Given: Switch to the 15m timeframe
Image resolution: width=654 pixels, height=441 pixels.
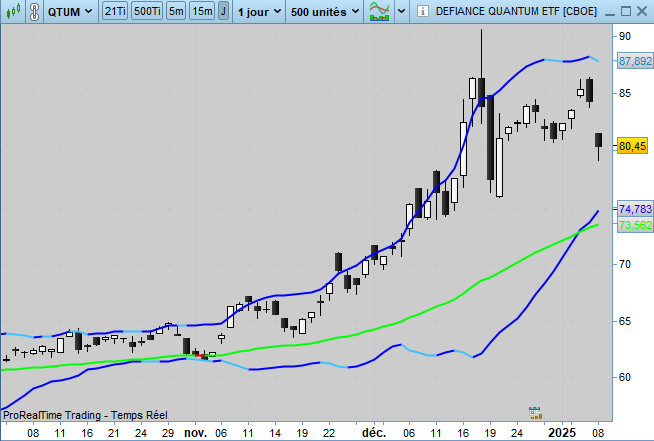Looking at the screenshot, I should point(202,11).
